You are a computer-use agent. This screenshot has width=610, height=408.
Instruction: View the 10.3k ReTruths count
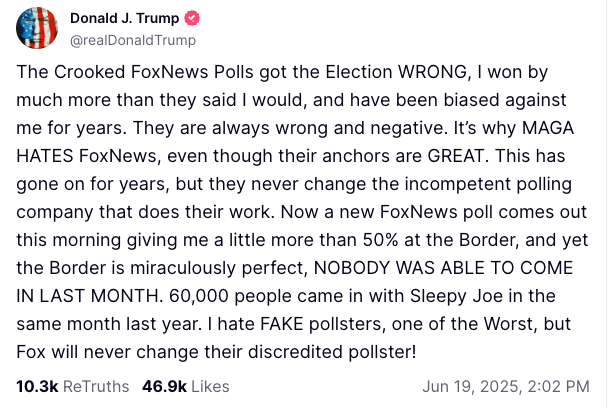[x=37, y=387]
